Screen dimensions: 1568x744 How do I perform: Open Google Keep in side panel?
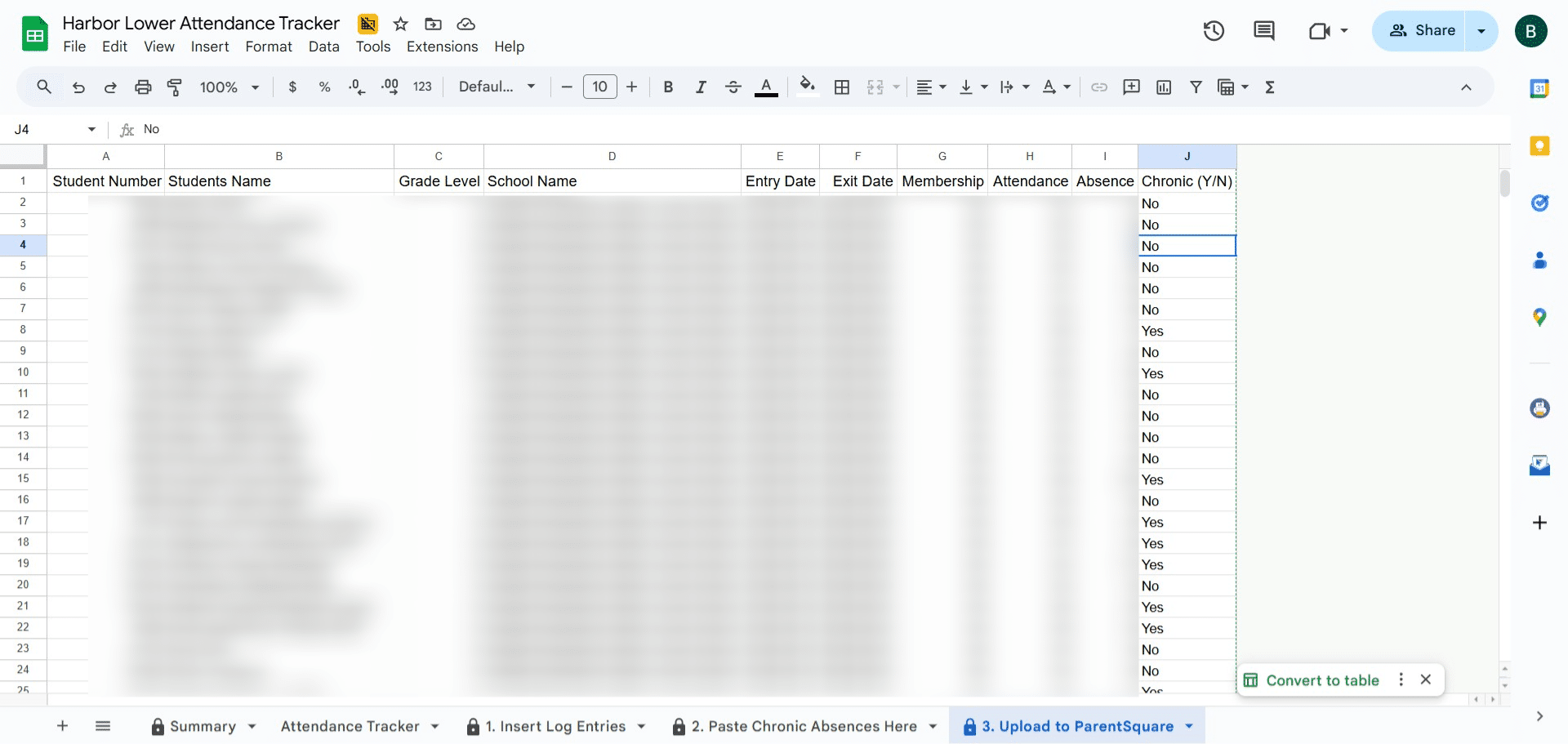(1539, 146)
